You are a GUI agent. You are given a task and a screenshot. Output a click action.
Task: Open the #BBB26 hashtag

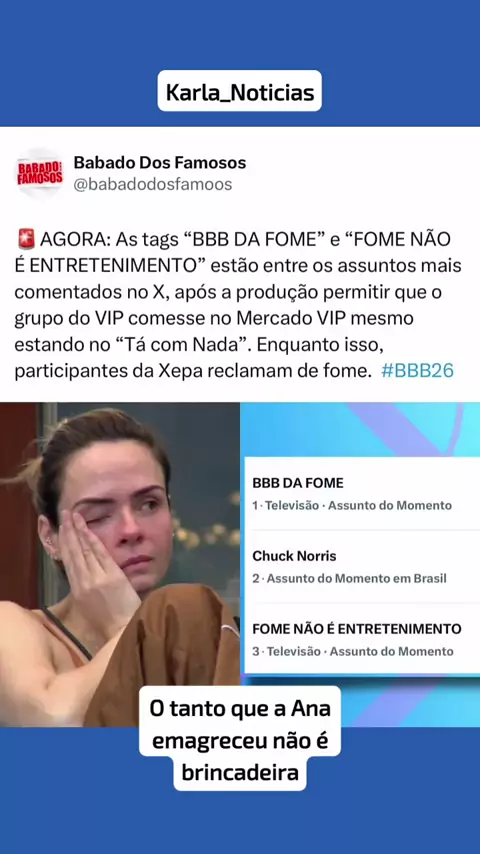(417, 371)
